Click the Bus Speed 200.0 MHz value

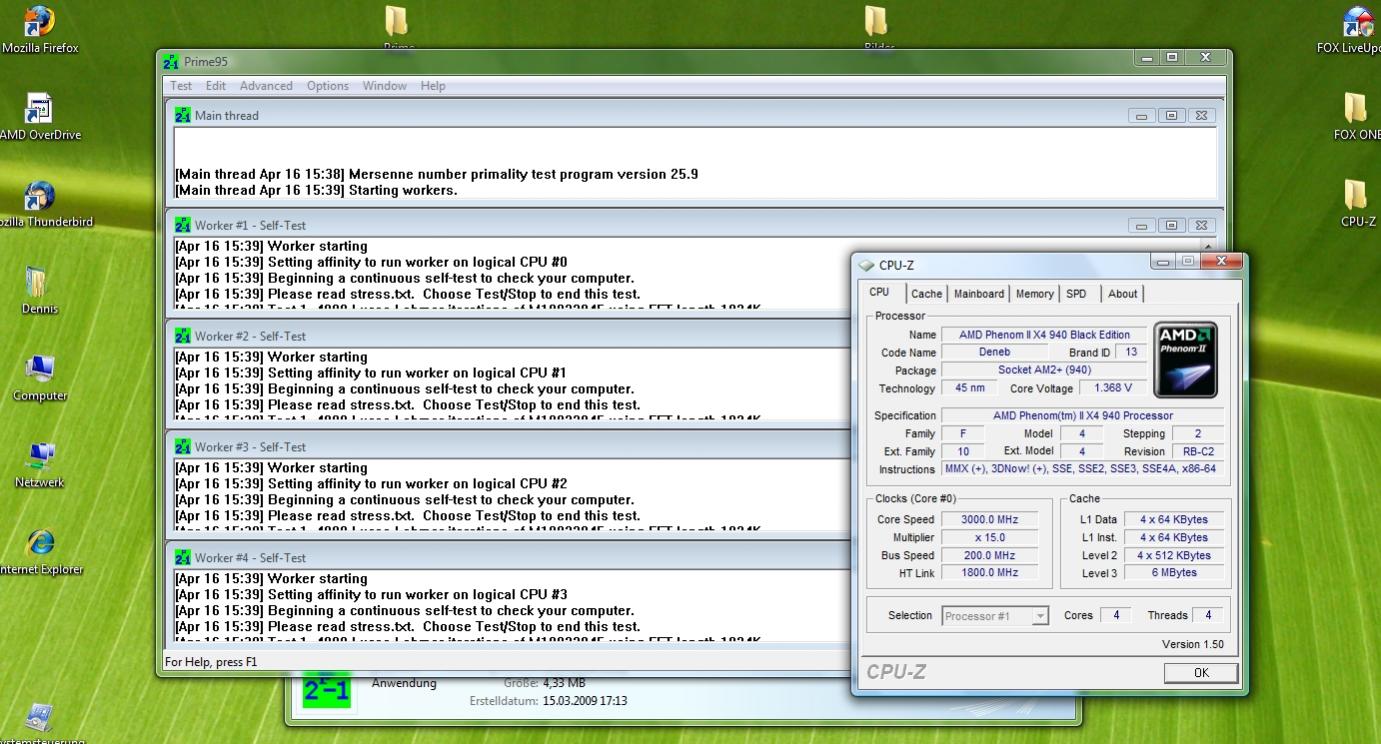[988, 556]
